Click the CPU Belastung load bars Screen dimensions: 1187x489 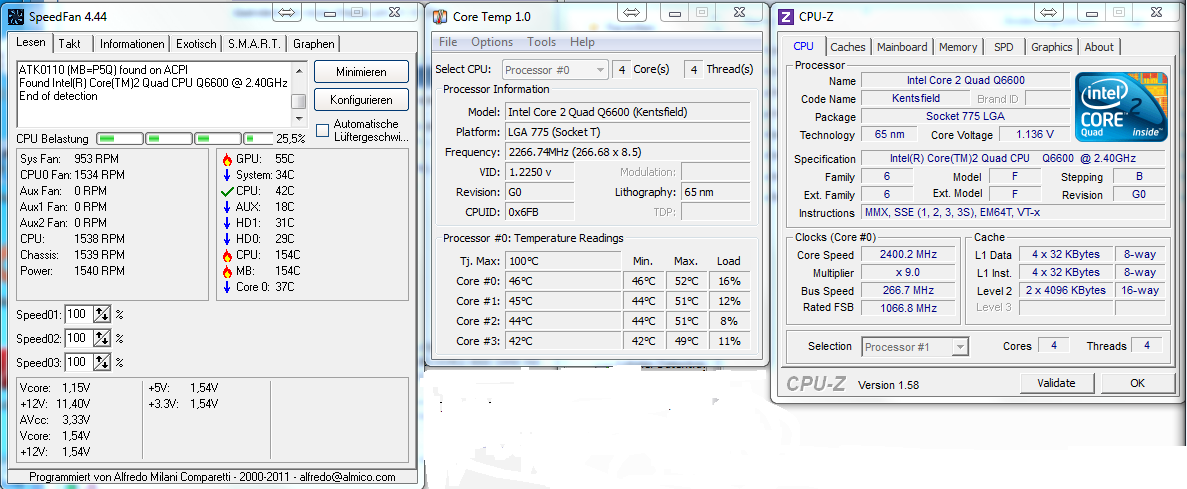[x=185, y=139]
